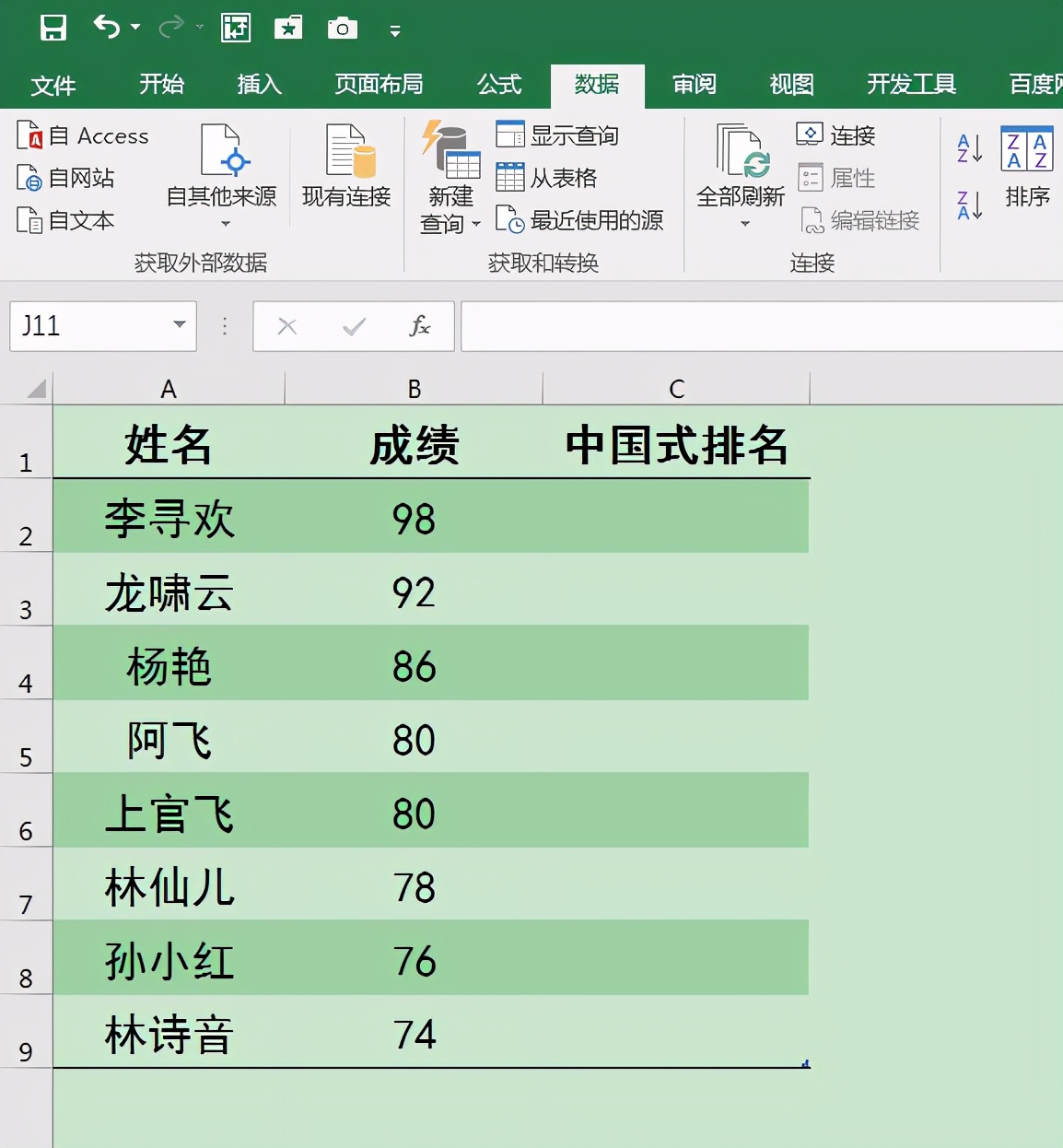1063x1148 pixels.
Task: Click the Insert Function fx icon
Action: click(419, 326)
